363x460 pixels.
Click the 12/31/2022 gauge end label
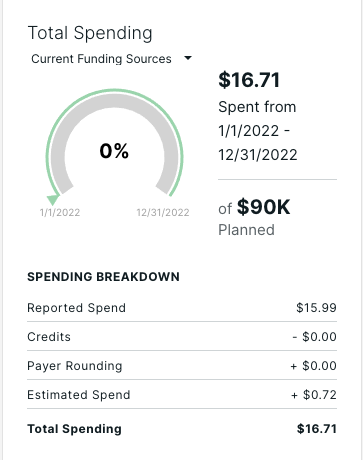coord(163,212)
